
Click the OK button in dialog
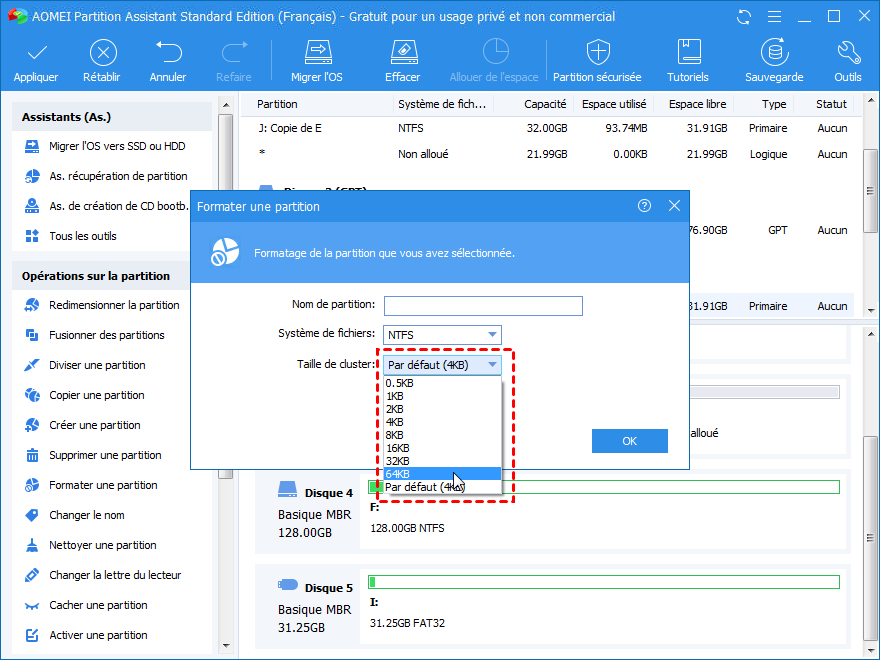click(x=630, y=441)
